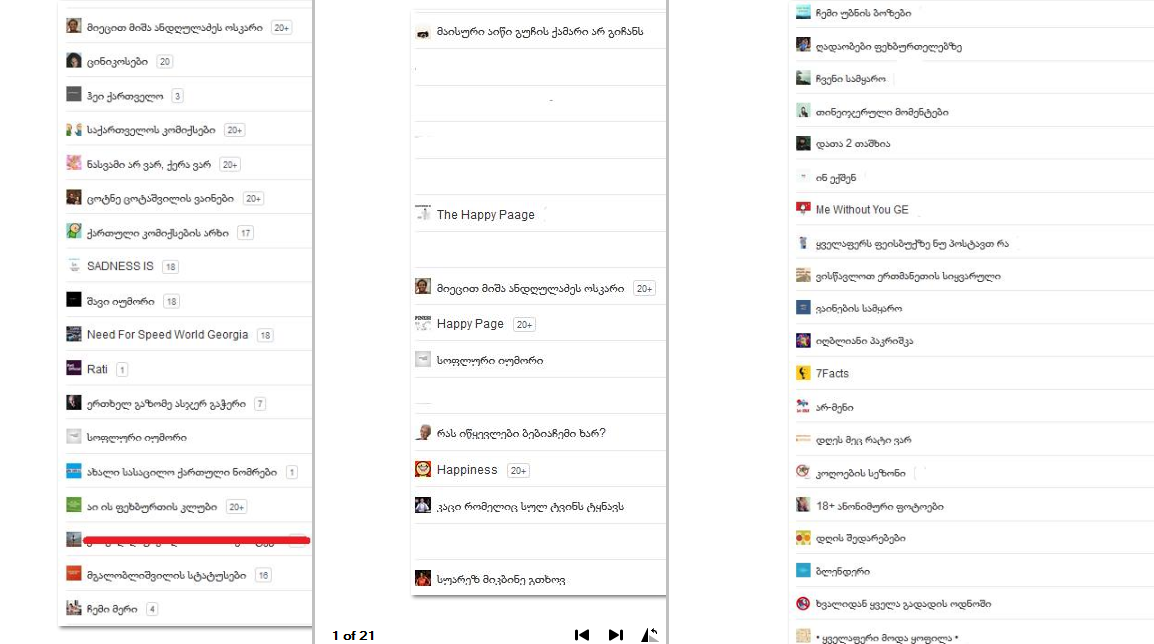Viewport: 1154px width, 644px height.
Task: Open Me Without You GE page
Action: pyautogui.click(x=862, y=209)
